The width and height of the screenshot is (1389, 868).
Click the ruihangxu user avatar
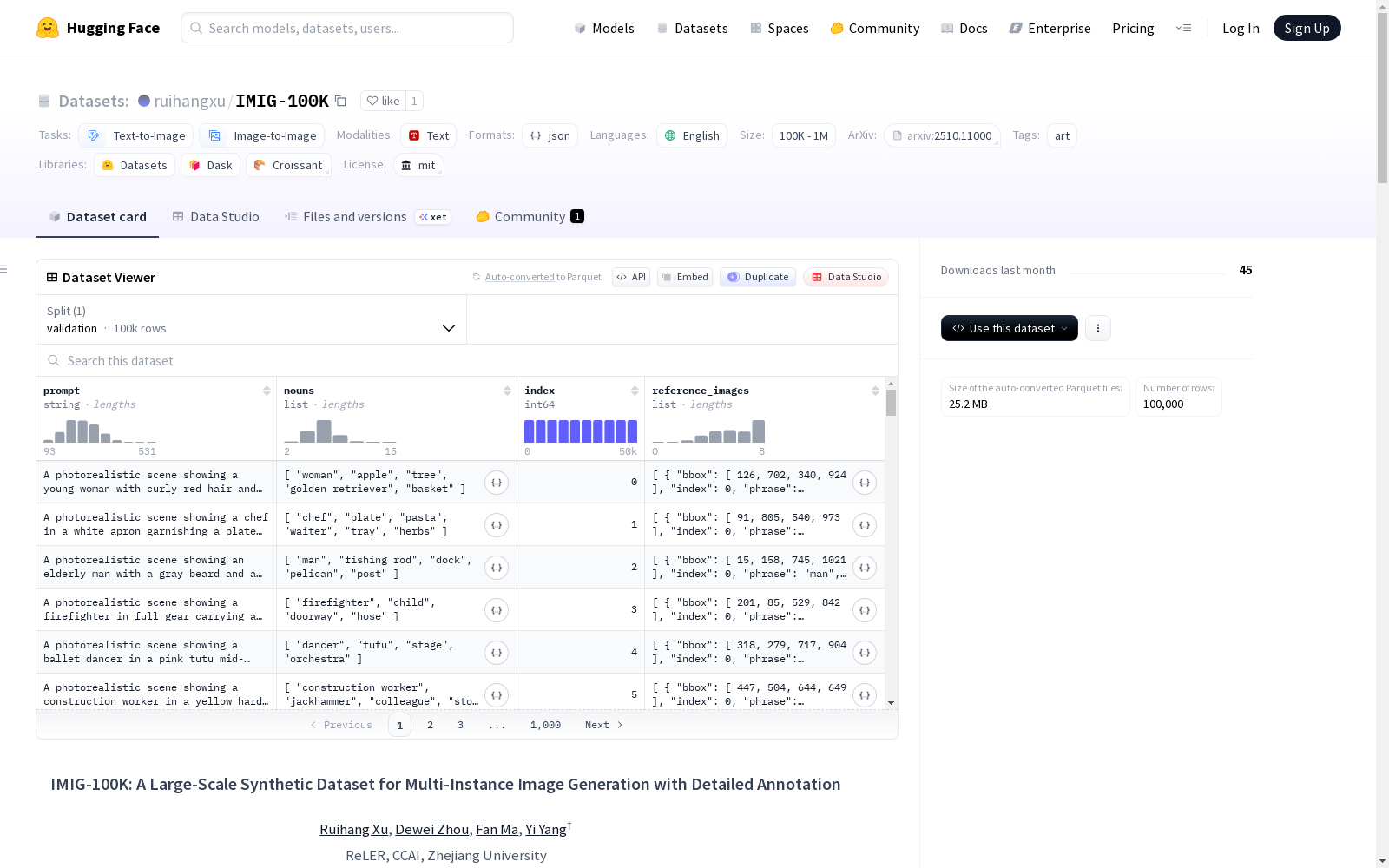pos(144,101)
